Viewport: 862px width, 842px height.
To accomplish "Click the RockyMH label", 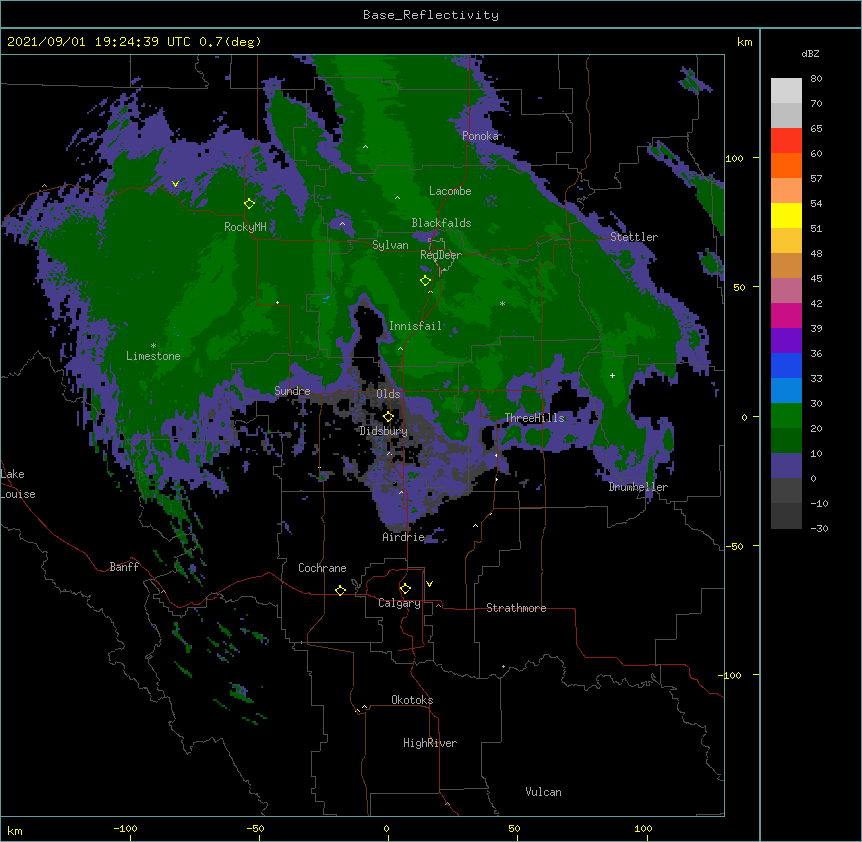I will (245, 227).
